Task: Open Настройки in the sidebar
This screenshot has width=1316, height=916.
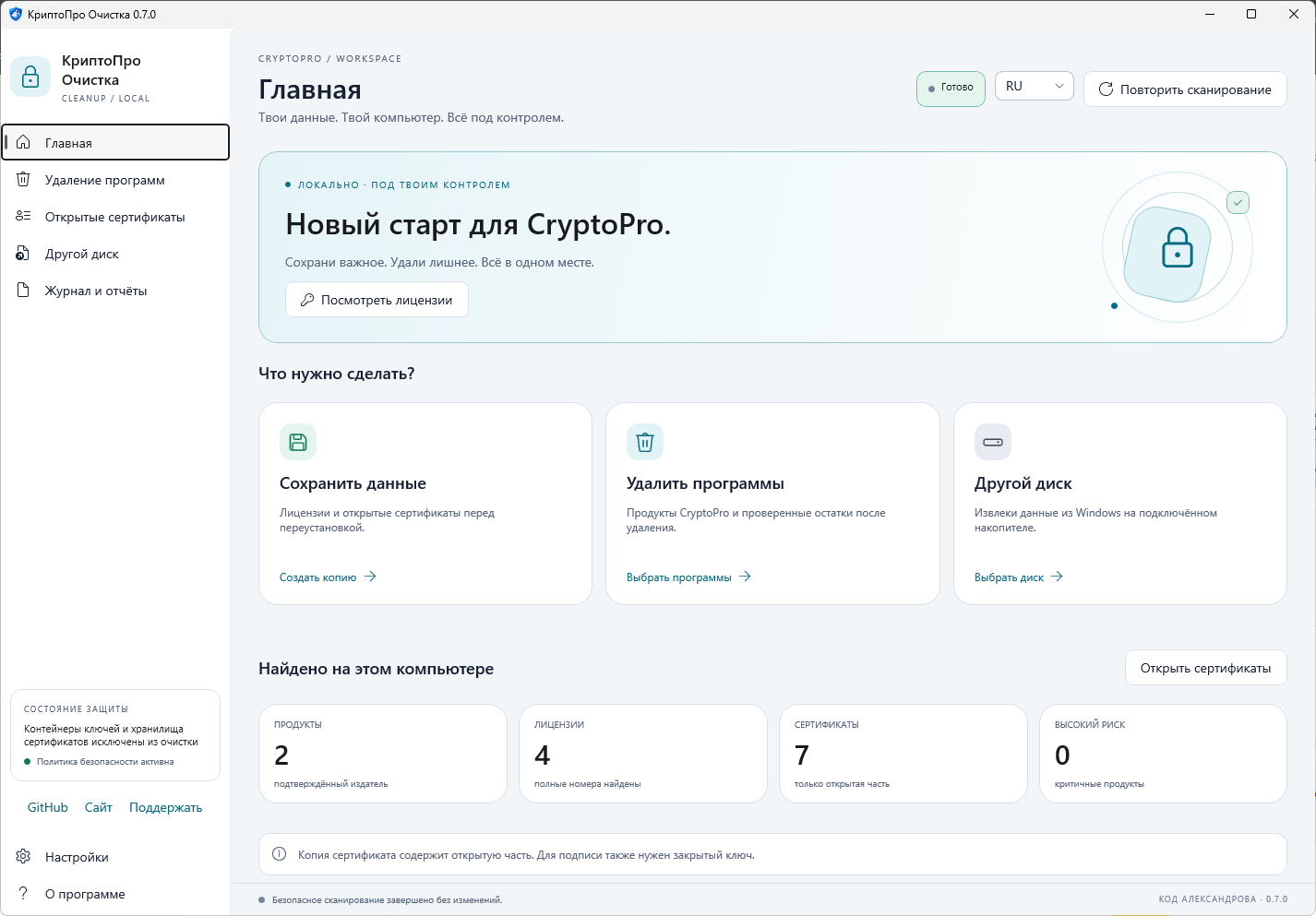Action: 115,856
